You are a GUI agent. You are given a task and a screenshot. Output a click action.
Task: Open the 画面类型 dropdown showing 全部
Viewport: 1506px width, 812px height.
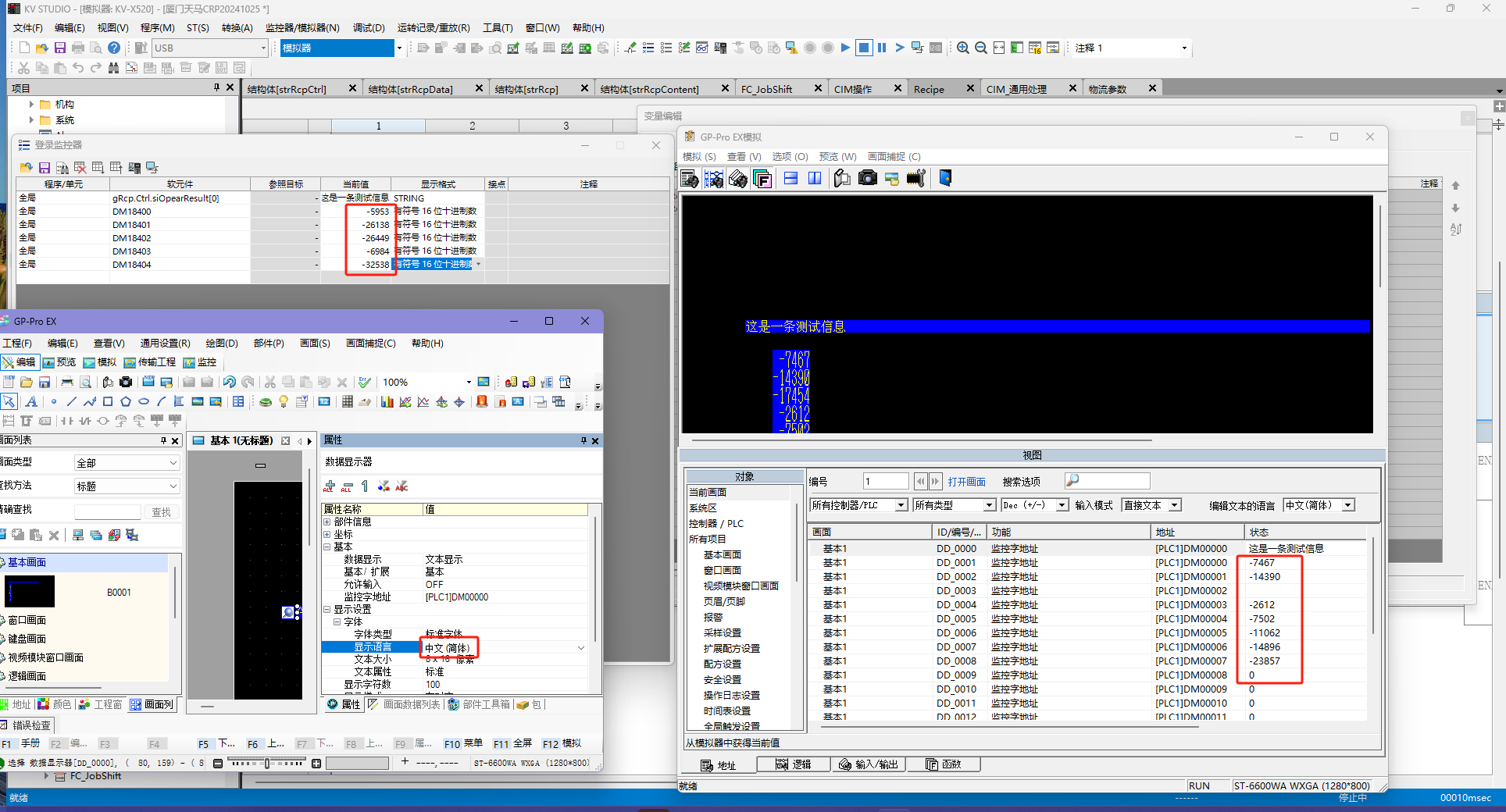tap(127, 463)
